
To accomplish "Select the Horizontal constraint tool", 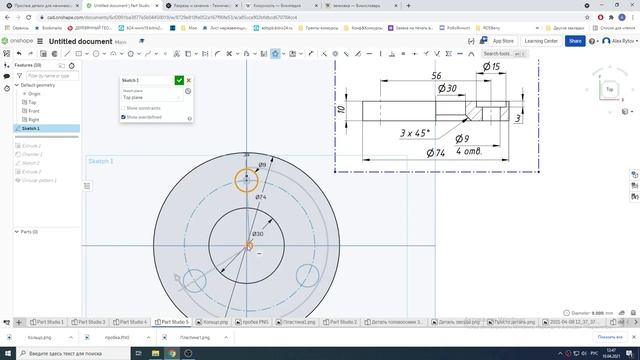I will point(369,53).
